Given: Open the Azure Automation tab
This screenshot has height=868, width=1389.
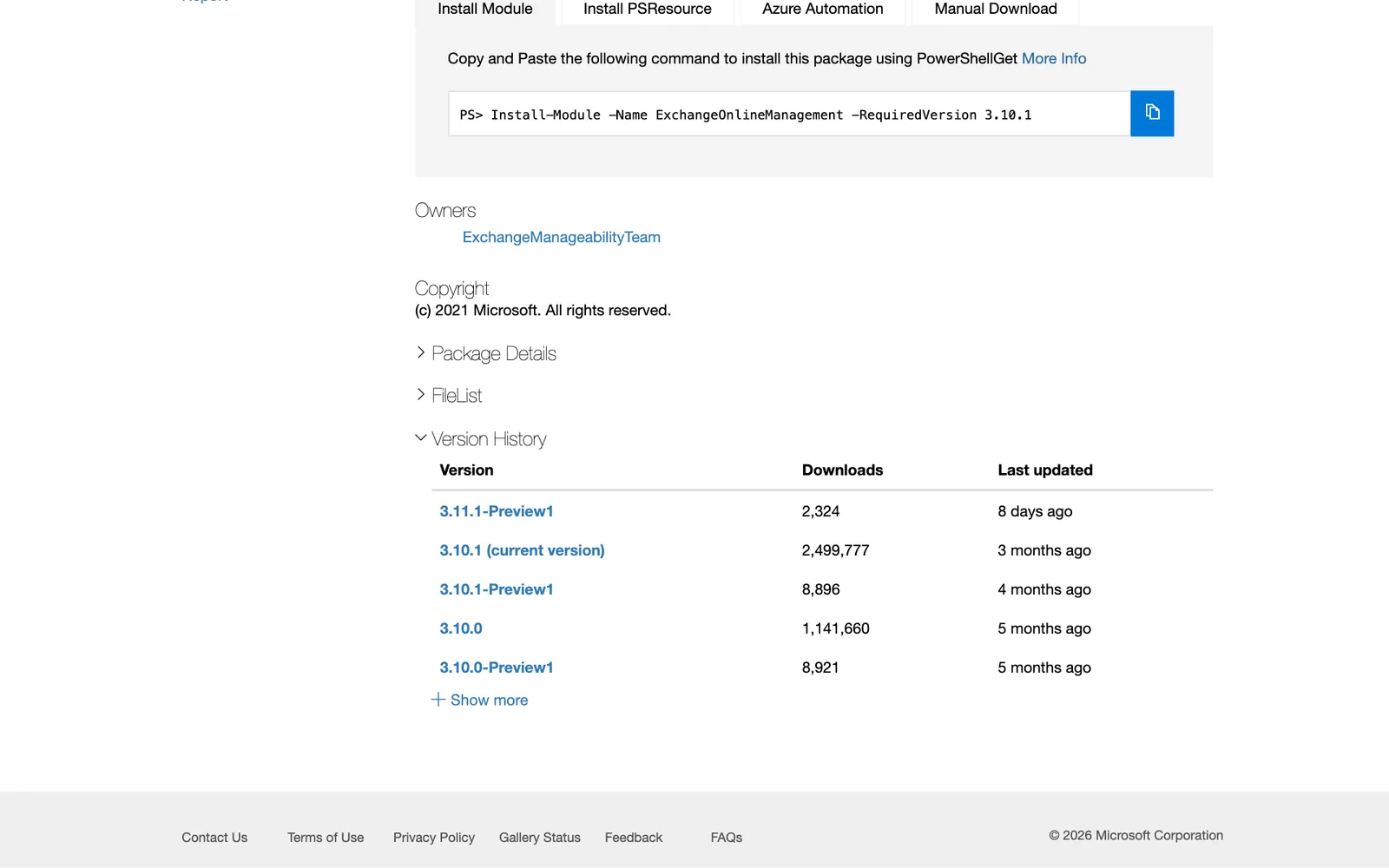Looking at the screenshot, I should pyautogui.click(x=823, y=10).
